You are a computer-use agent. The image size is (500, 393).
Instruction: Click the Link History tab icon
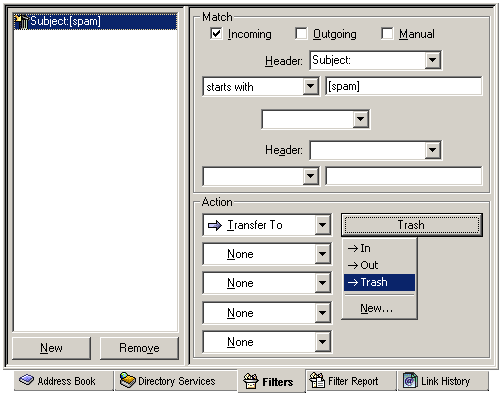410,380
